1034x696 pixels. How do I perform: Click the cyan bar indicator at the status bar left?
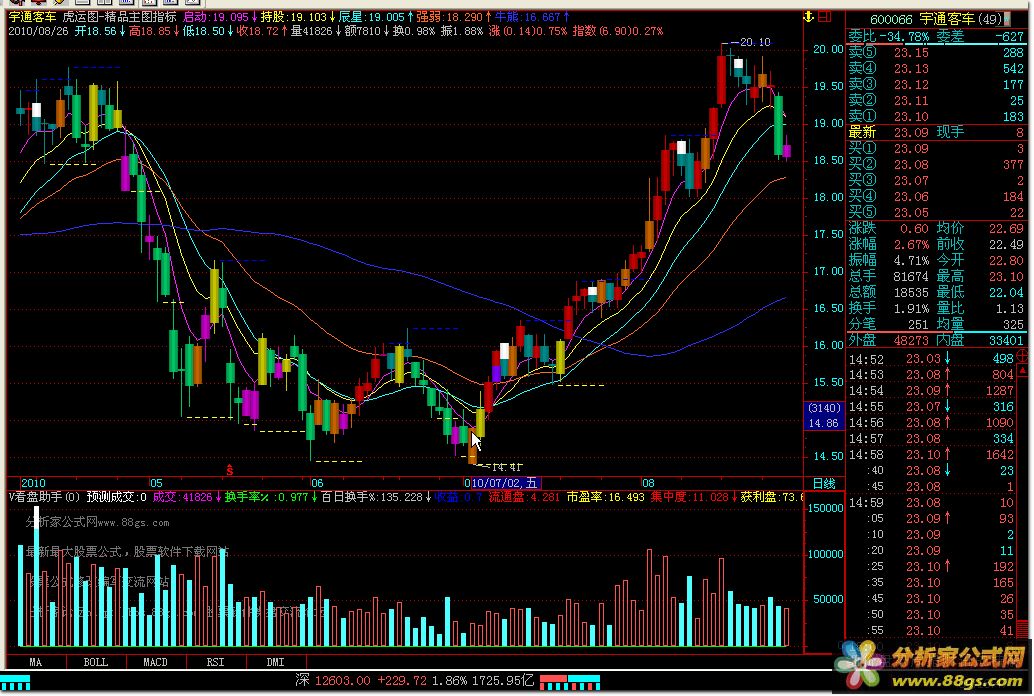click(15, 682)
